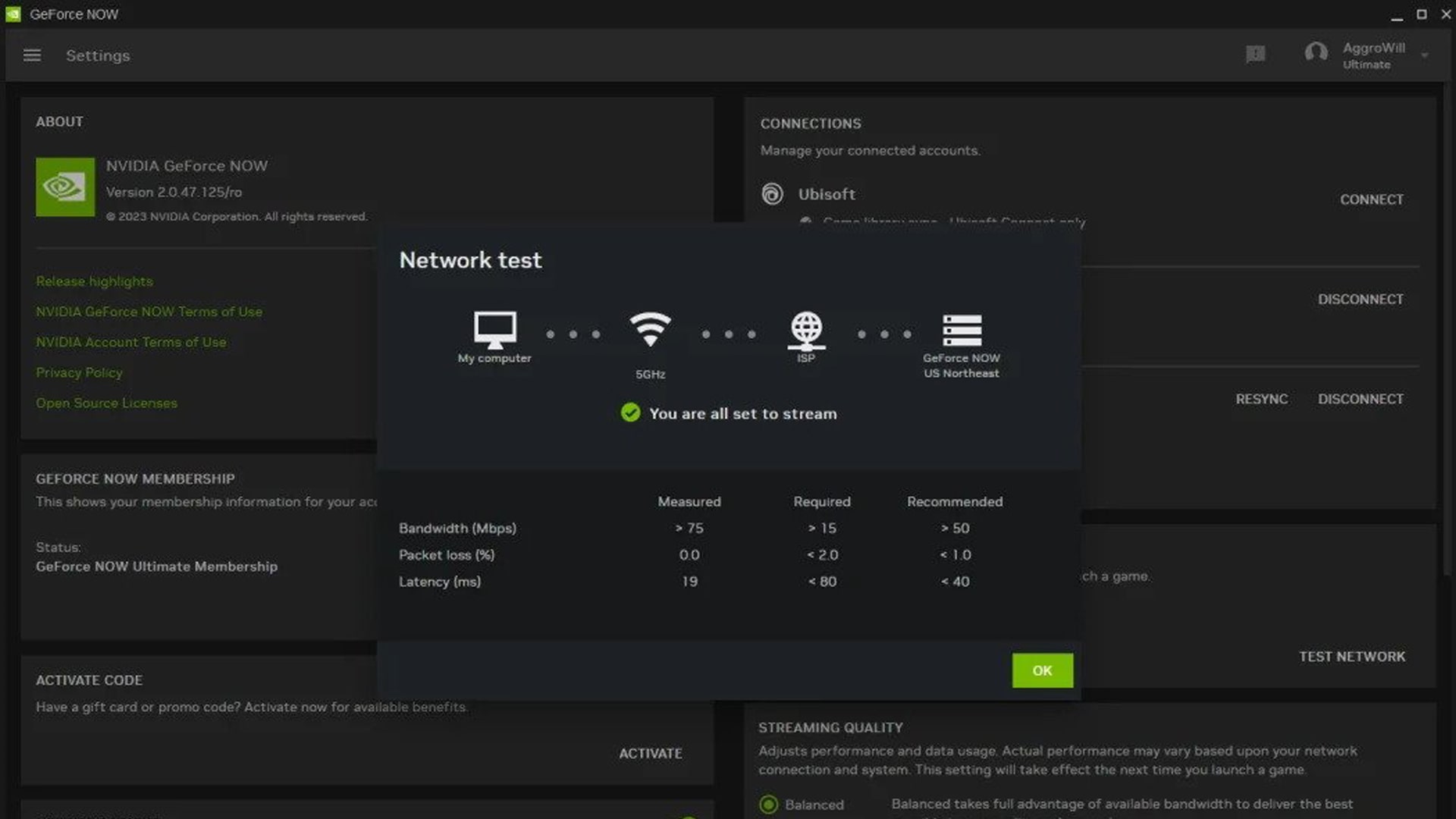Image resolution: width=1456 pixels, height=819 pixels.
Task: Click the GeForce NOW server icon
Action: point(962,330)
